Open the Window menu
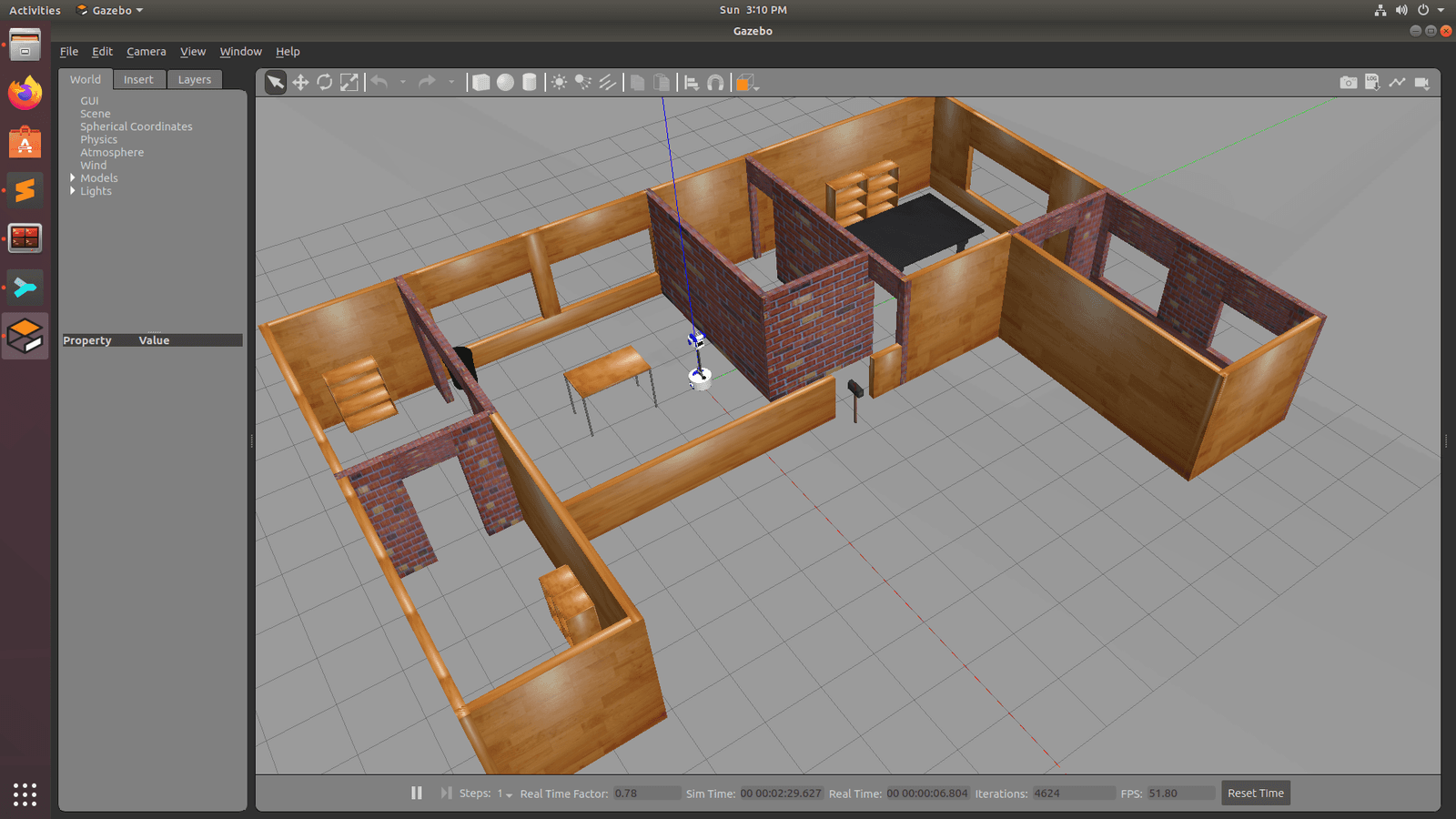This screenshot has width=1456, height=819. coord(240,52)
